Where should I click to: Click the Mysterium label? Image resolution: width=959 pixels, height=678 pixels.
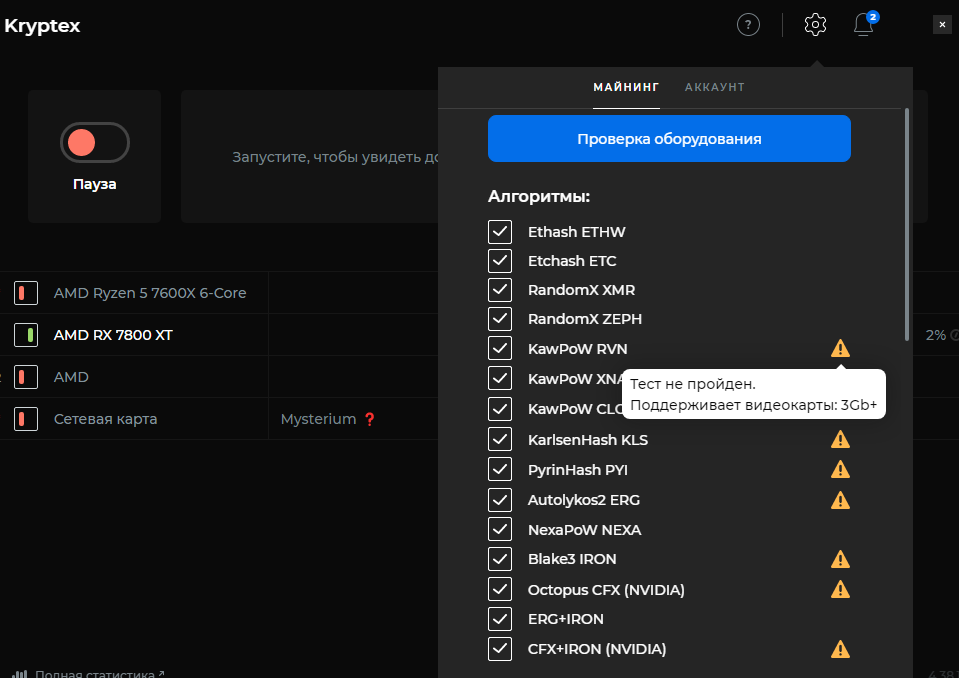click(318, 419)
